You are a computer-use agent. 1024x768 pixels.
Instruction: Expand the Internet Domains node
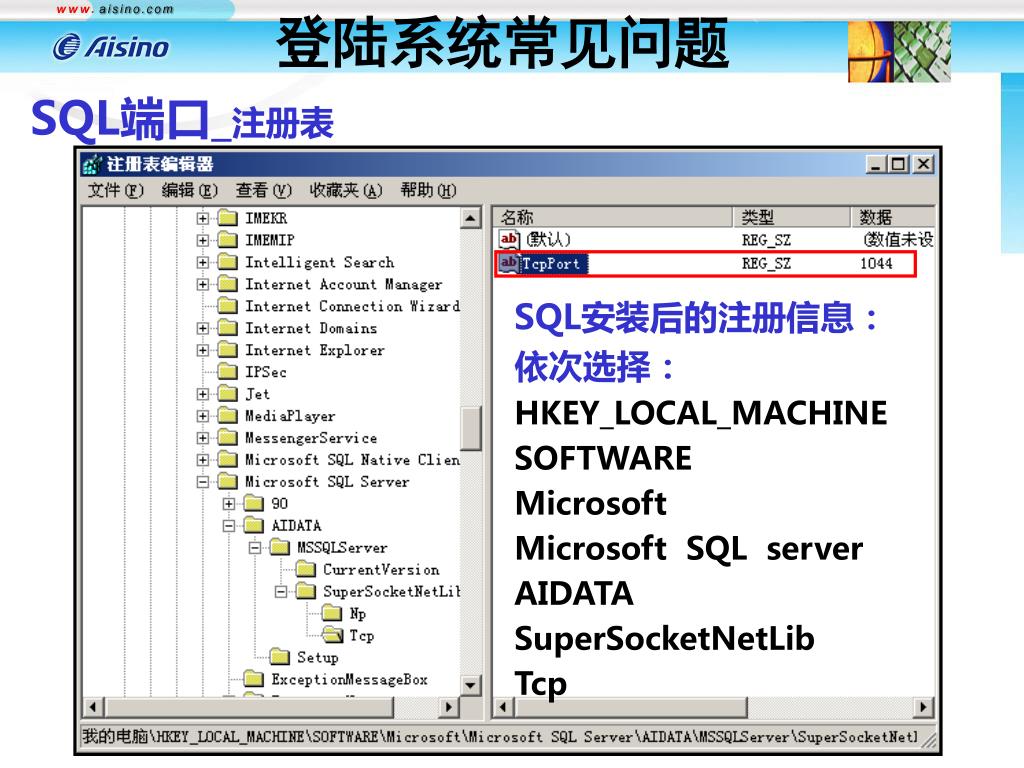click(x=202, y=328)
